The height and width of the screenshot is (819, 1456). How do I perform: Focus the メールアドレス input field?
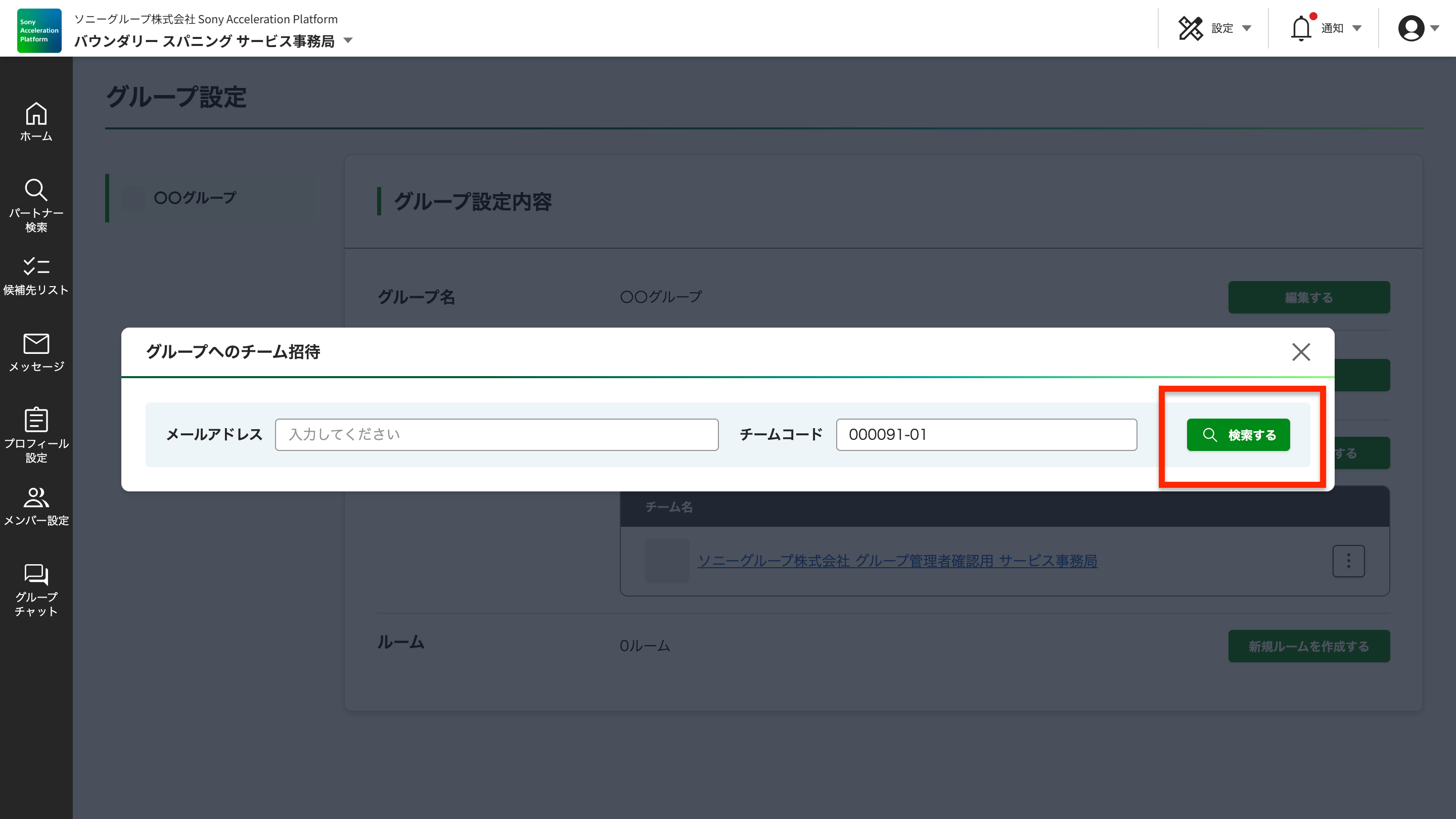[496, 435]
